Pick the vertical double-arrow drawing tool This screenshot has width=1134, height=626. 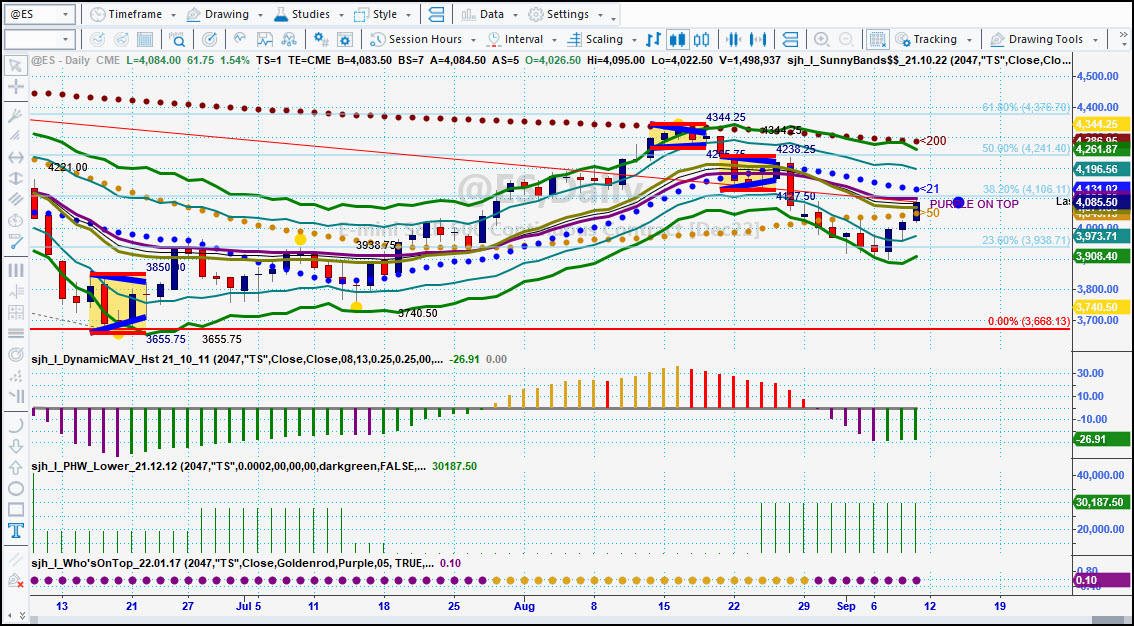tap(15, 178)
